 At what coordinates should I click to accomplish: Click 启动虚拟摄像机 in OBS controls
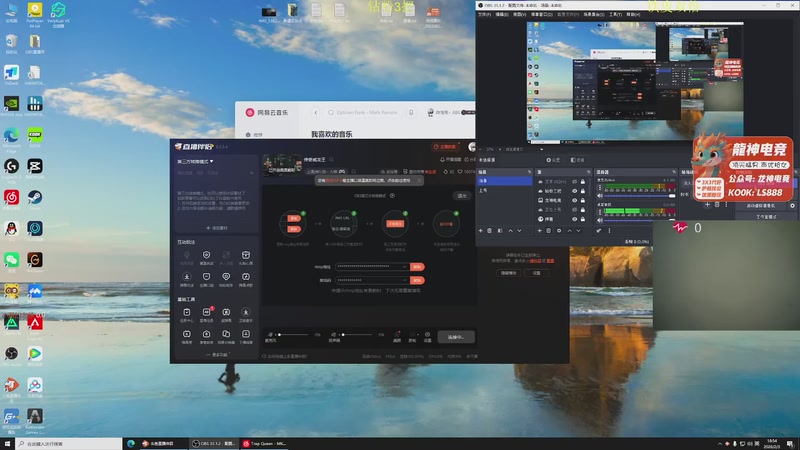click(x=760, y=206)
